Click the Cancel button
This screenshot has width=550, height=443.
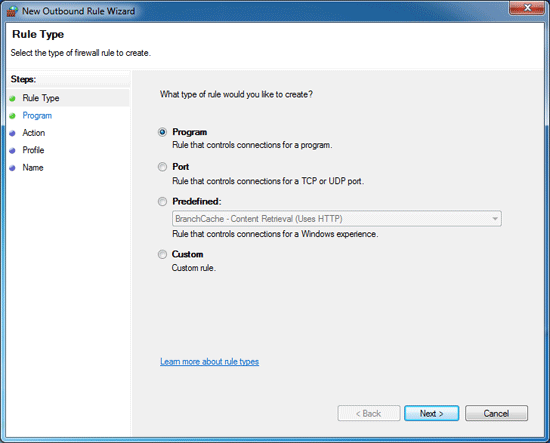tap(496, 414)
